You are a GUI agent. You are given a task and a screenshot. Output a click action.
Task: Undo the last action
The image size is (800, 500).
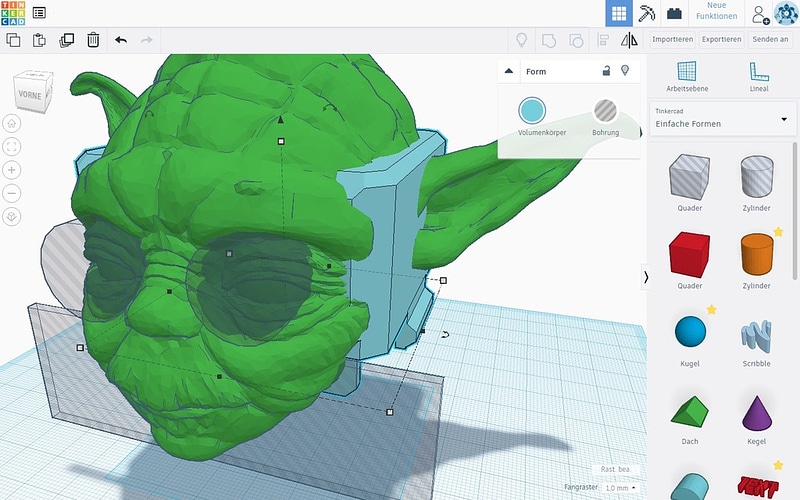point(121,40)
